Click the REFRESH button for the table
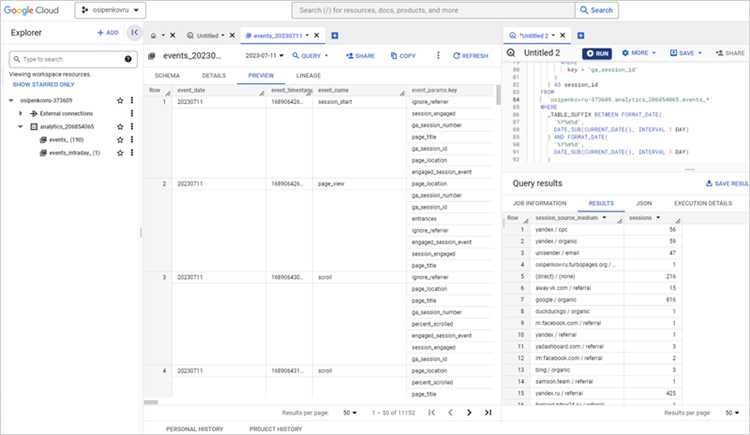 click(469, 56)
